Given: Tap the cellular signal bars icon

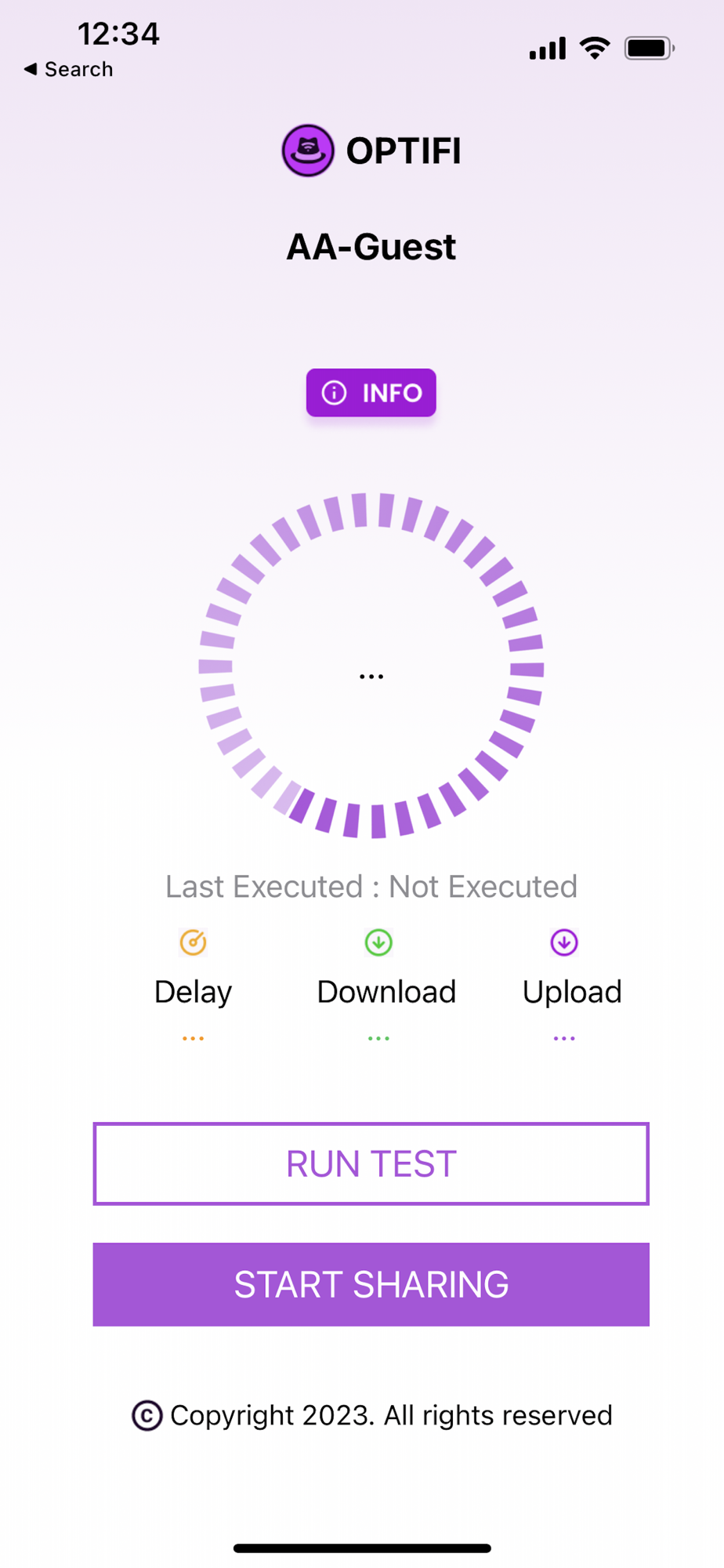Looking at the screenshot, I should 547,49.
